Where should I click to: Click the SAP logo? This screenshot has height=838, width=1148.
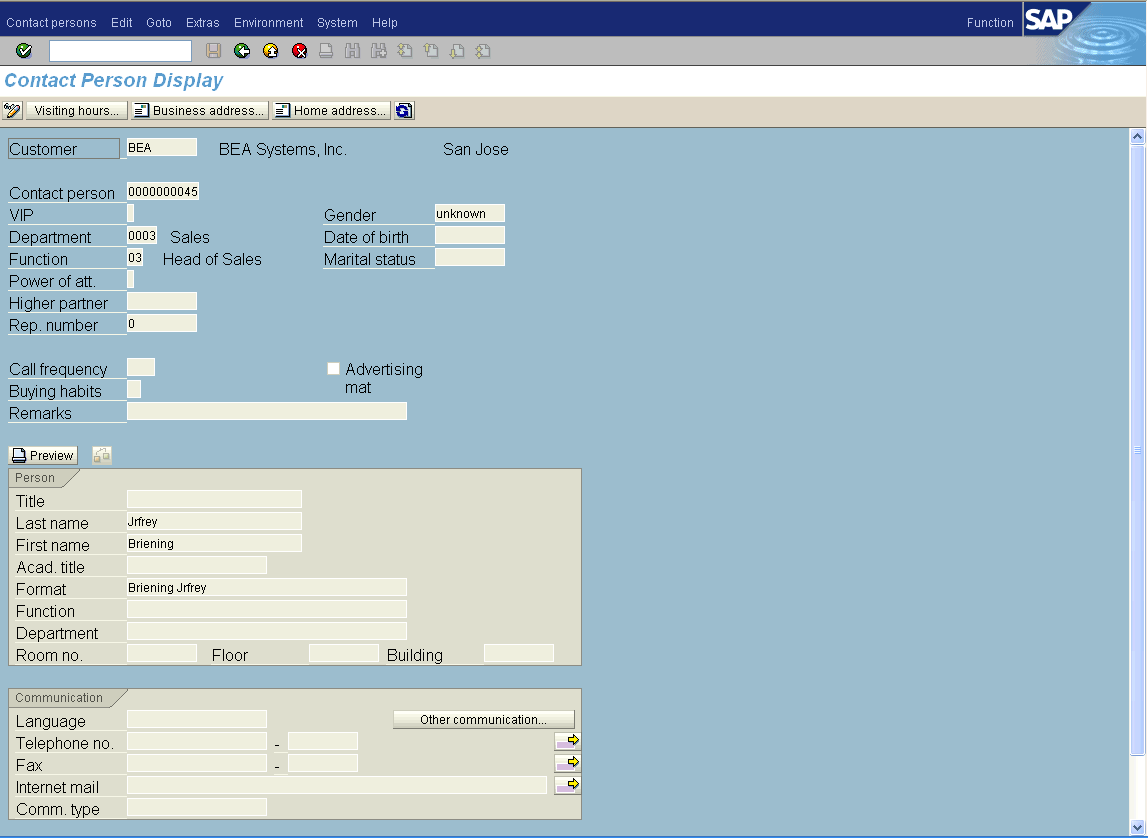coord(1048,20)
